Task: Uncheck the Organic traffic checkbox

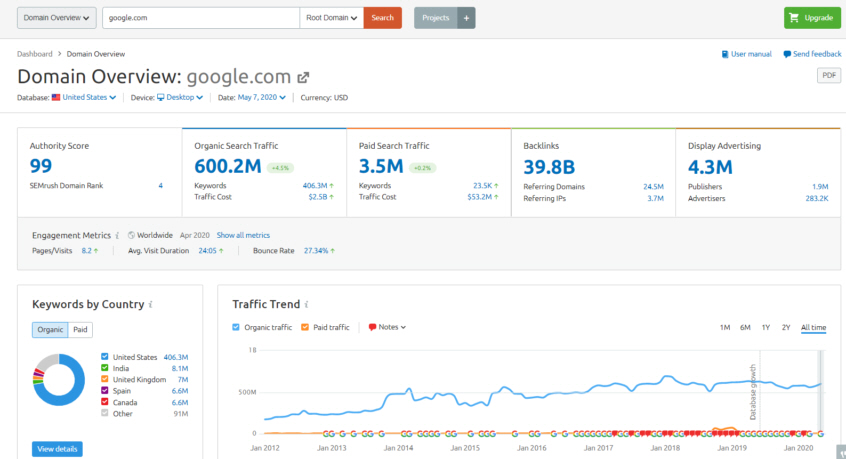Action: (236, 327)
